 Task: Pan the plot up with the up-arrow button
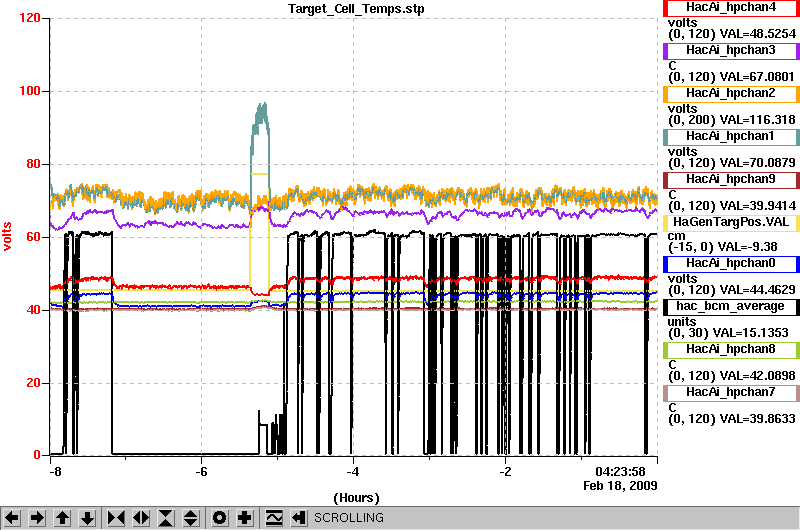(x=62, y=518)
